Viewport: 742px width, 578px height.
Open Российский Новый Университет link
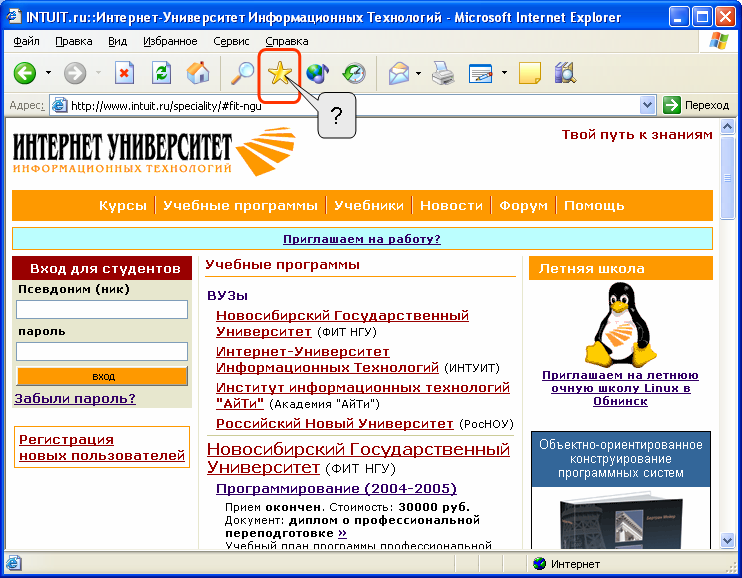click(335, 423)
